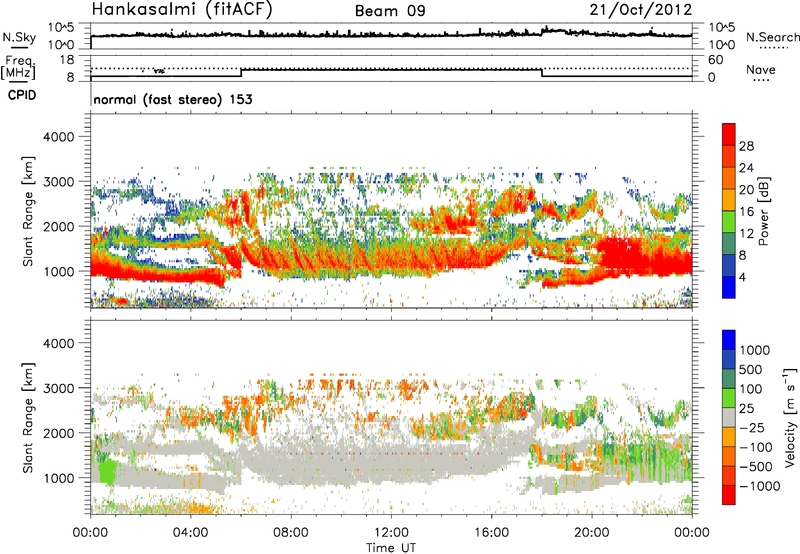Click the '3000' tick on the velocity panel
Viewport: 800px width, 554px height.
tap(58, 388)
